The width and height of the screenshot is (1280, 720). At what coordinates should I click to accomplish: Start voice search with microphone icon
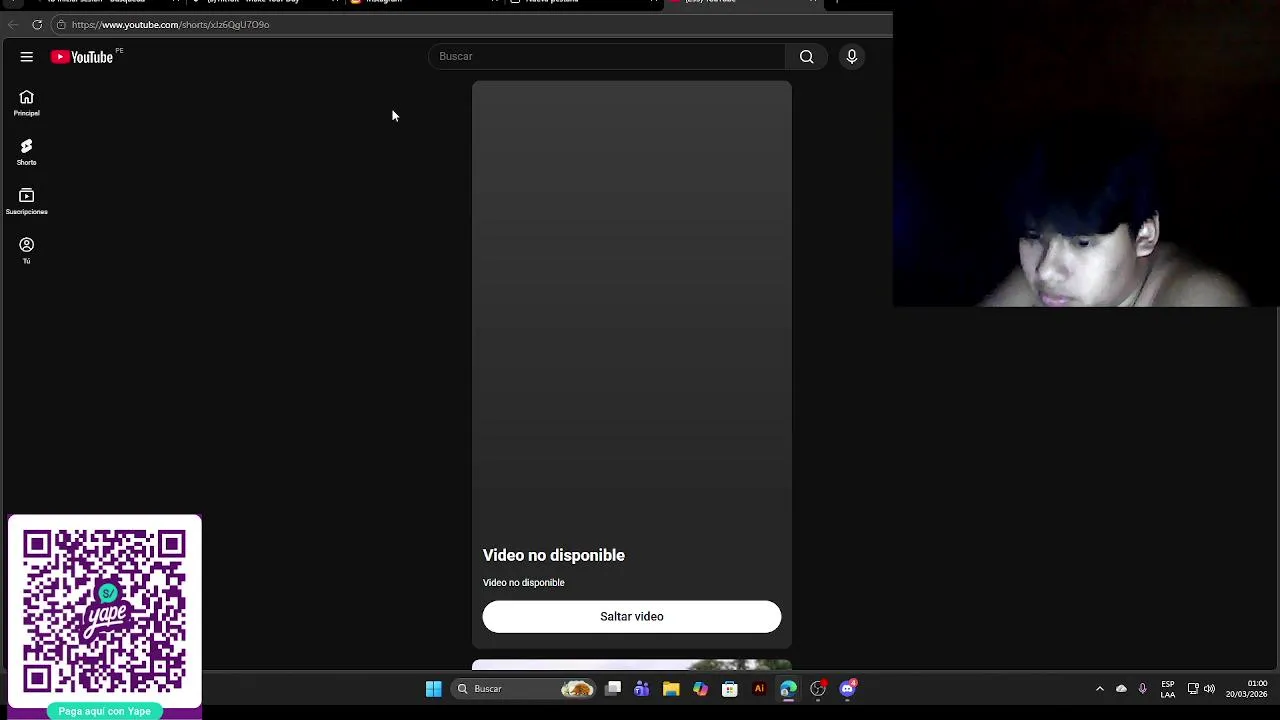[852, 57]
